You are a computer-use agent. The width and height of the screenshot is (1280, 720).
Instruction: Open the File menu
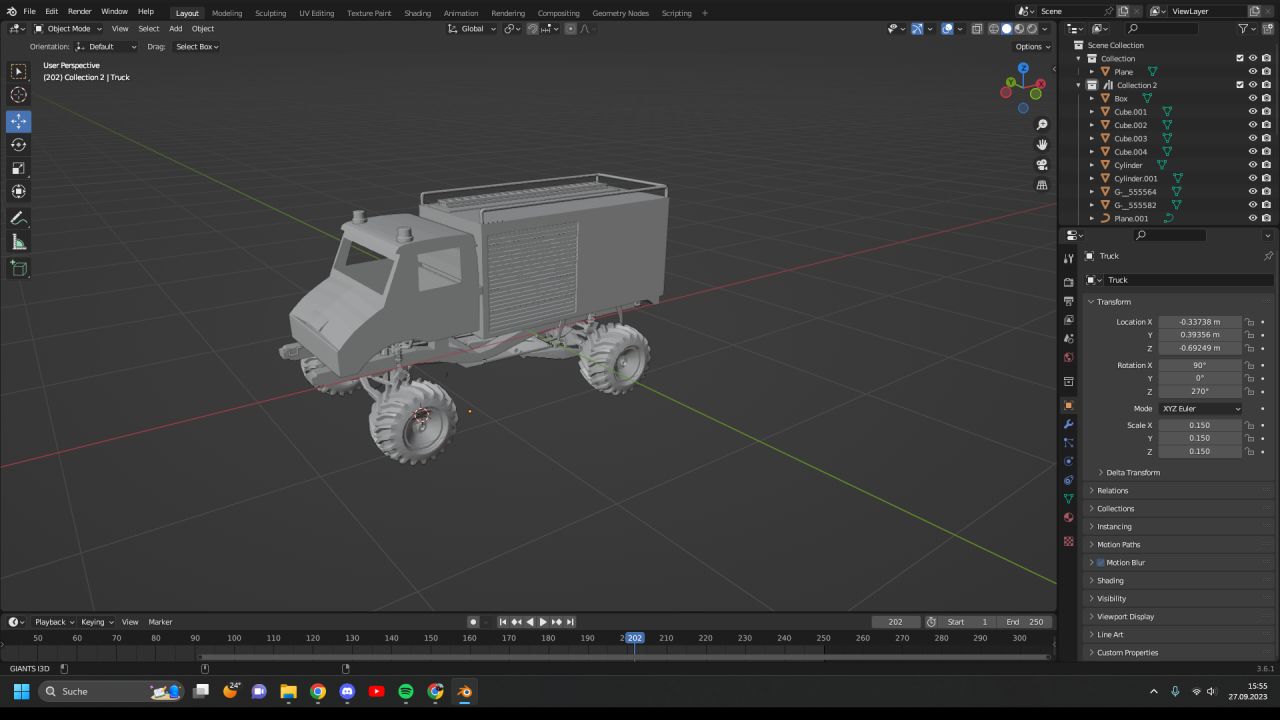click(x=29, y=12)
